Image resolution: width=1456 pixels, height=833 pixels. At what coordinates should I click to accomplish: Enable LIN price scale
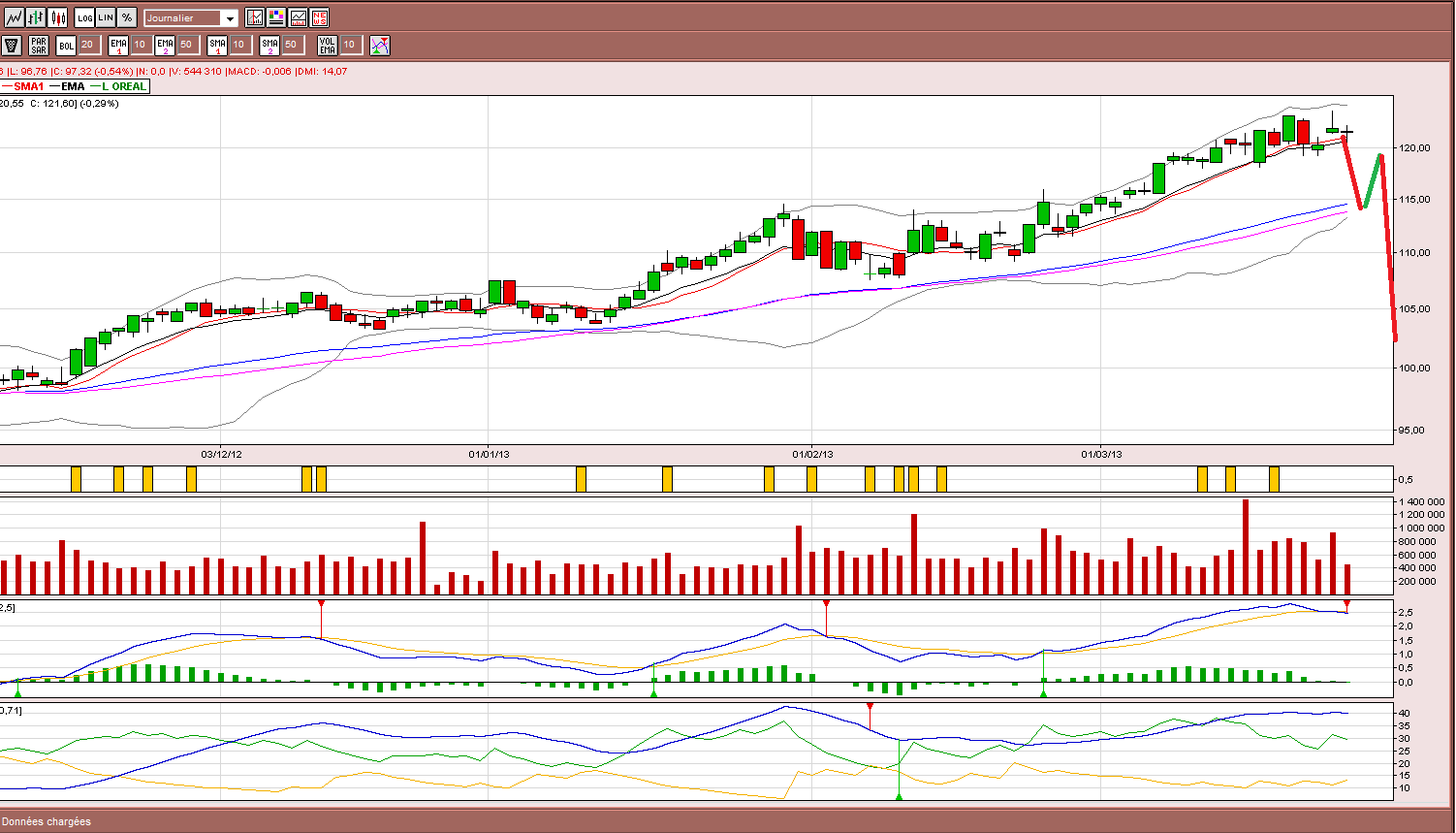[106, 17]
